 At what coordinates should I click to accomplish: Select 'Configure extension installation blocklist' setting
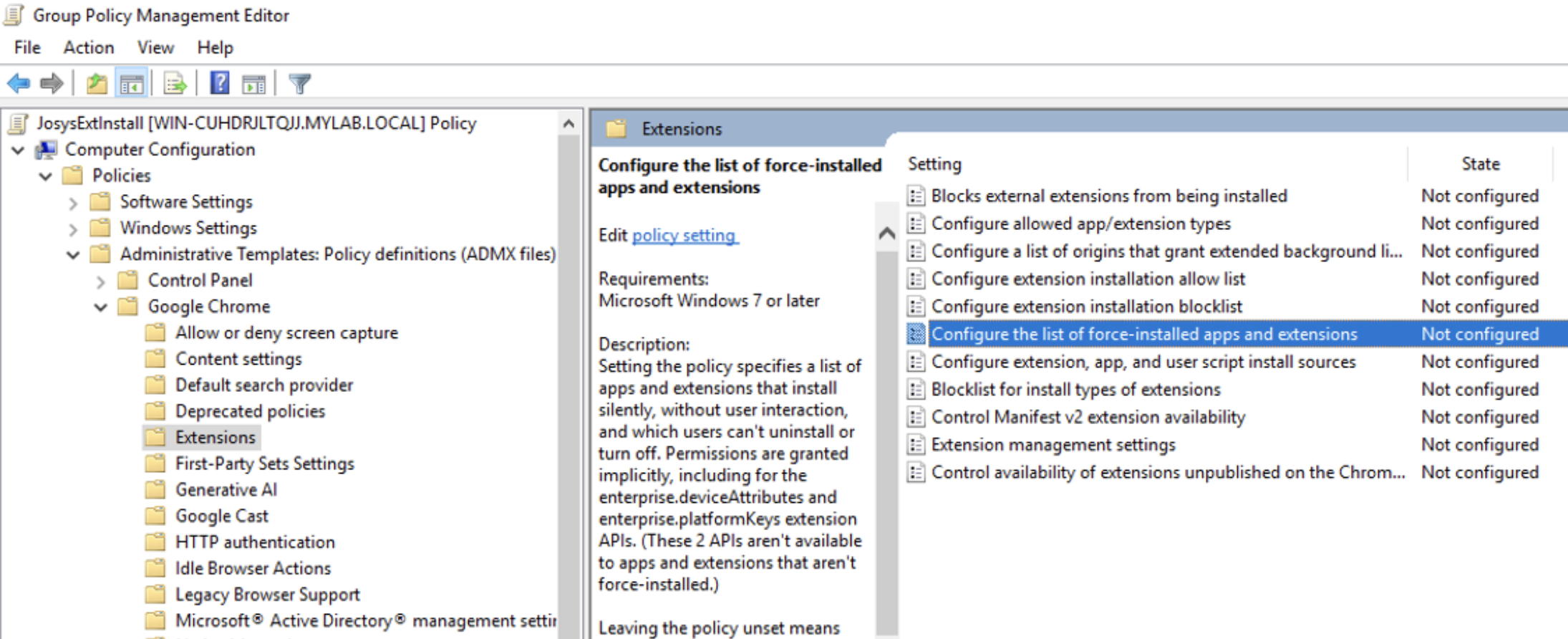point(1086,307)
